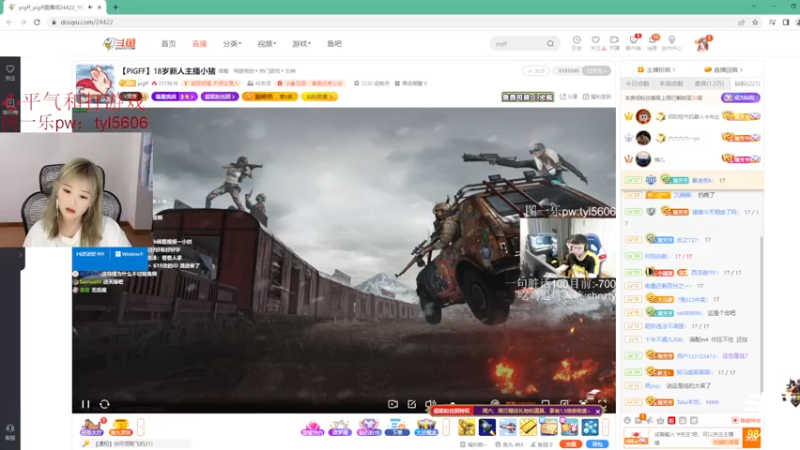This screenshot has height=450, width=800.
Task: Select the airplane gift icon
Action: tap(508, 427)
